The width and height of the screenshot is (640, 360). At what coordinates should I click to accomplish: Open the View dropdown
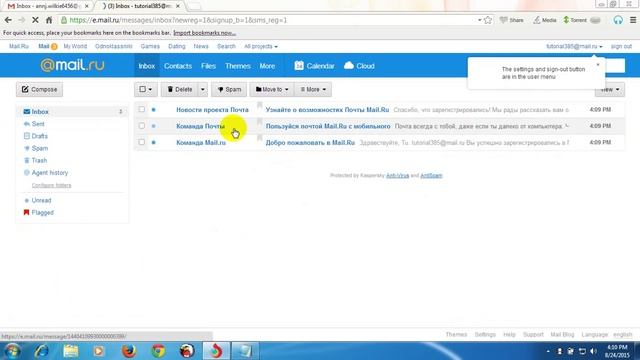point(610,89)
